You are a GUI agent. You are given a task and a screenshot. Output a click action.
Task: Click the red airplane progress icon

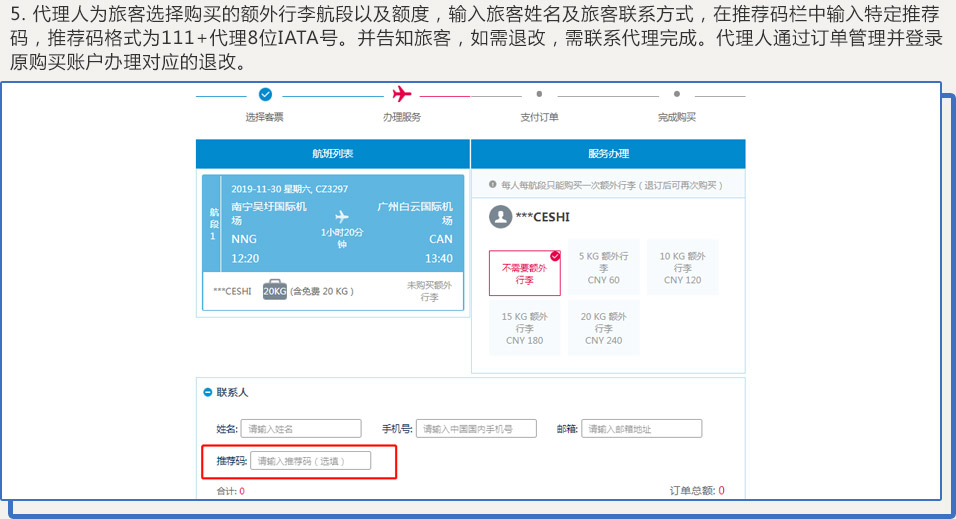pos(402,94)
